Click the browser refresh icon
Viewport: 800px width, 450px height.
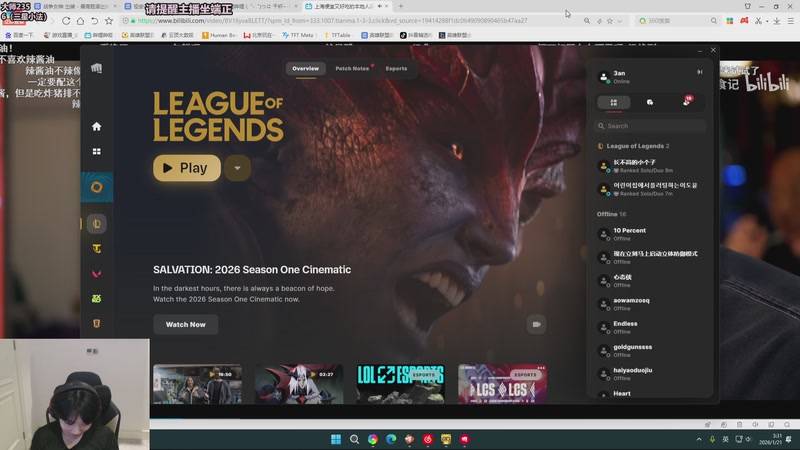coord(66,21)
